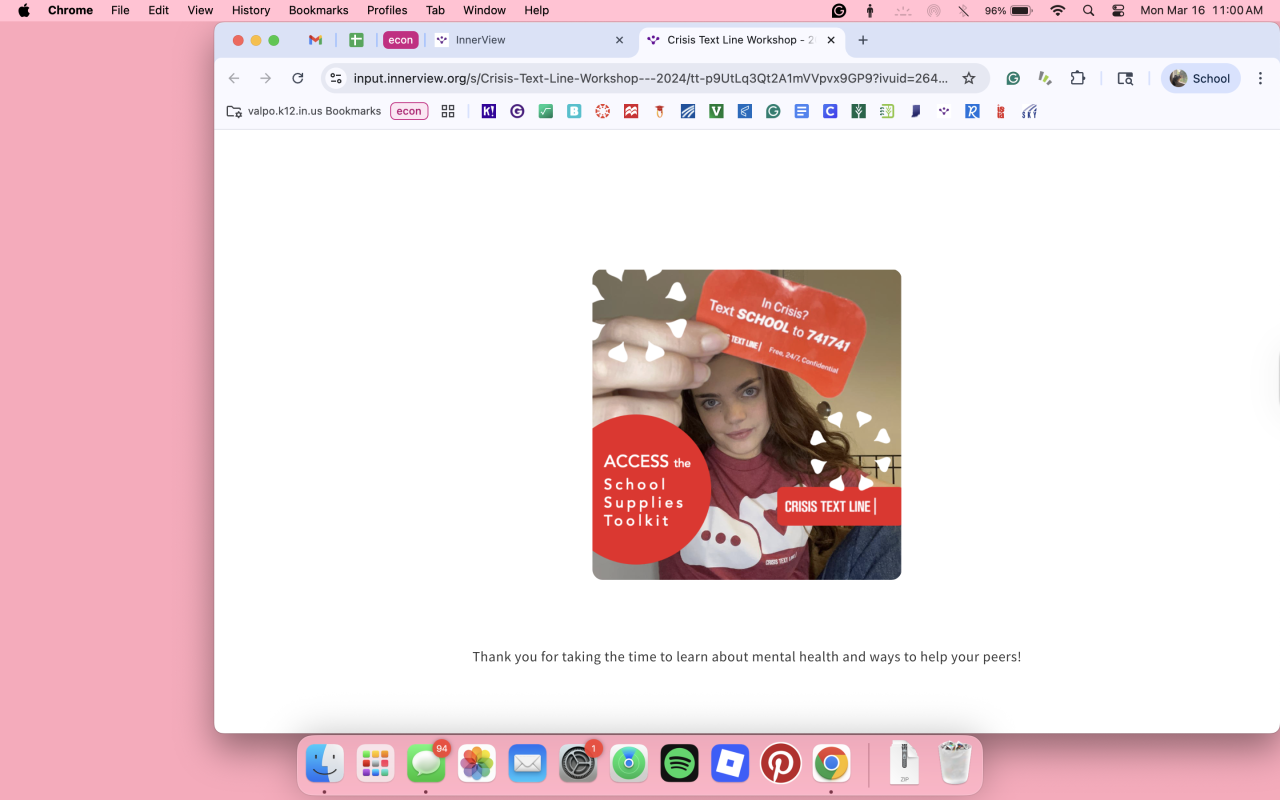View site information for innerview.org
1280x800 pixels.
click(x=336, y=78)
